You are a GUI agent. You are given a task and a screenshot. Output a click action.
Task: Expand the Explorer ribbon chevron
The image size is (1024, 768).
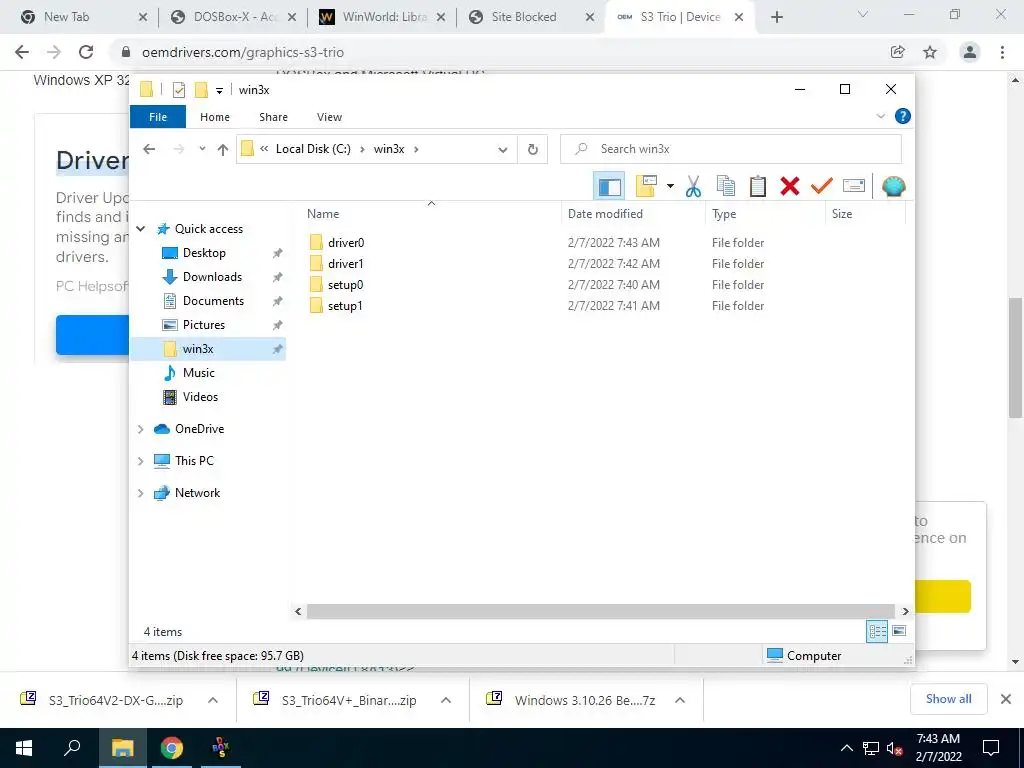[x=880, y=116]
